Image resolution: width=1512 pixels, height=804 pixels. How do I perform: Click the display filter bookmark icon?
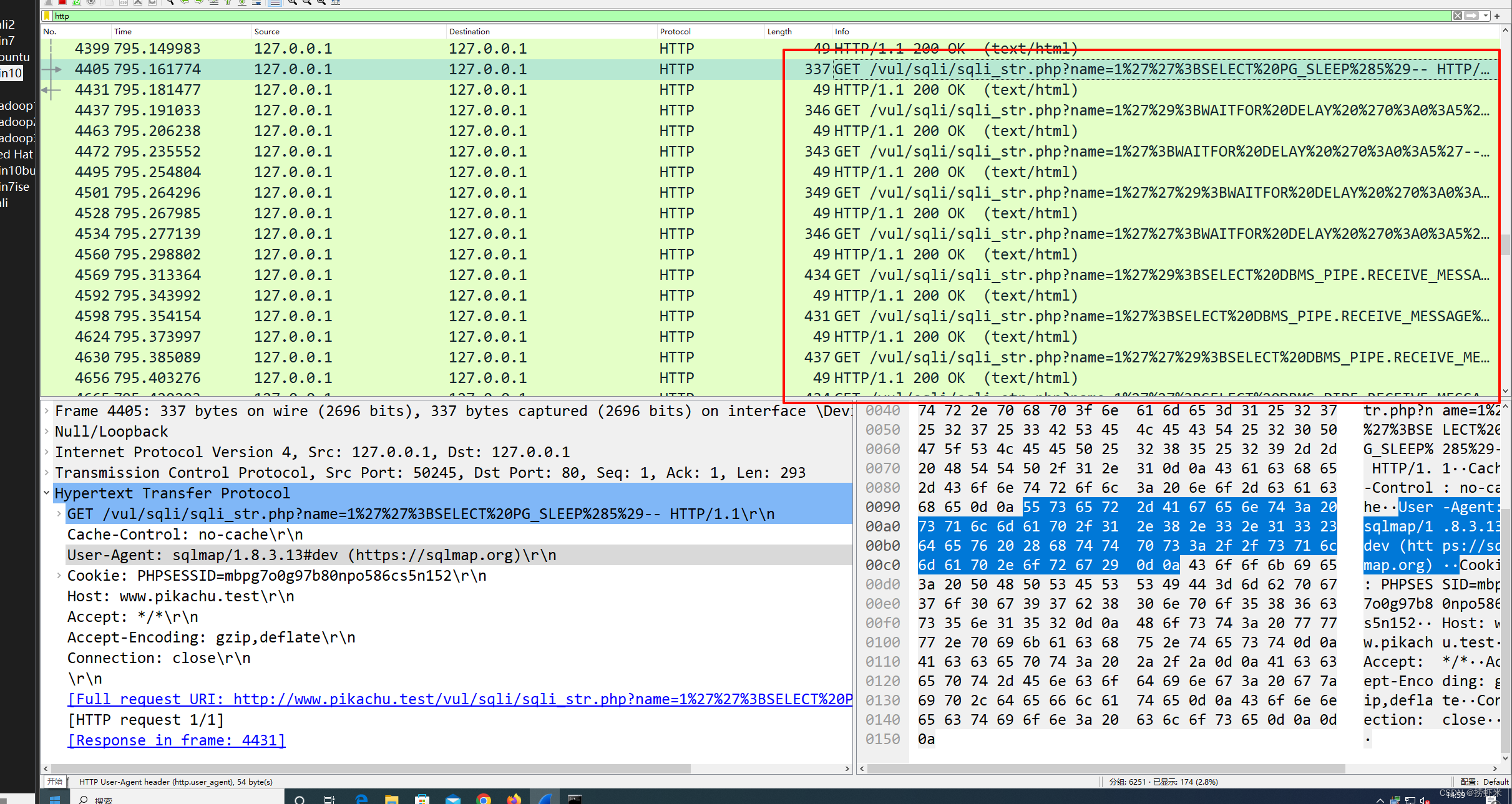47,16
